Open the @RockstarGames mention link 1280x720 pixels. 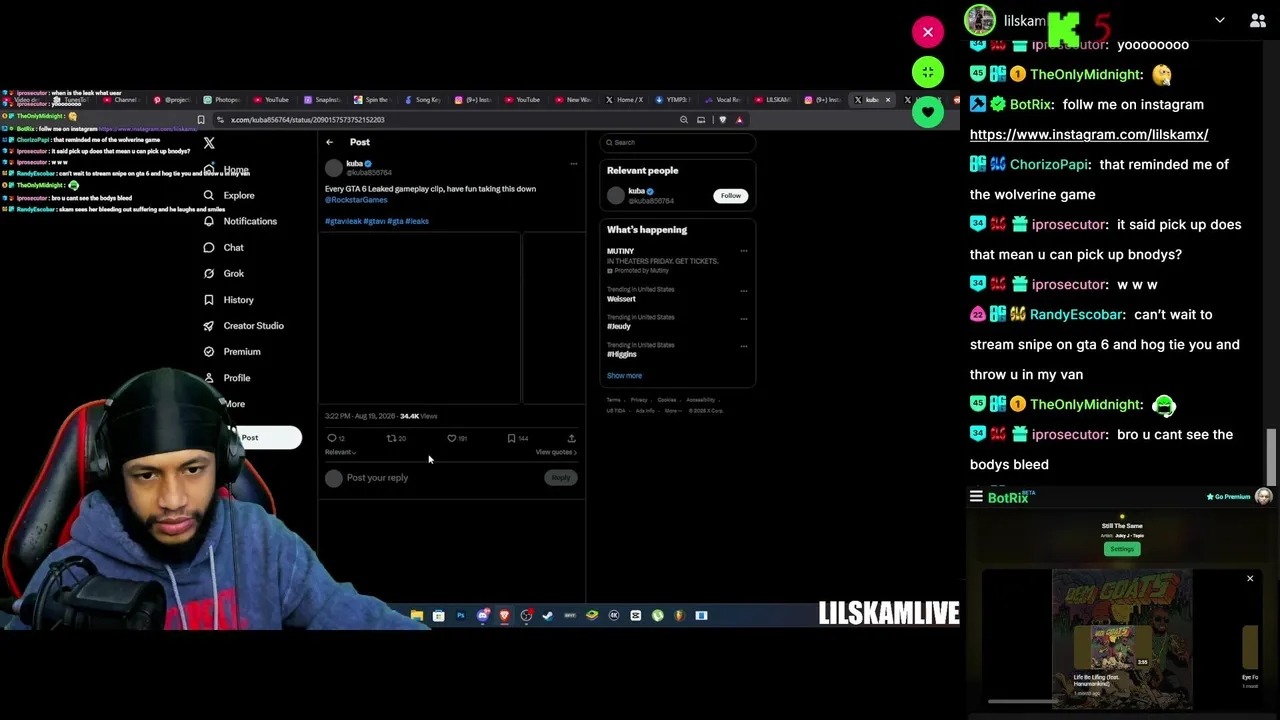click(x=356, y=200)
